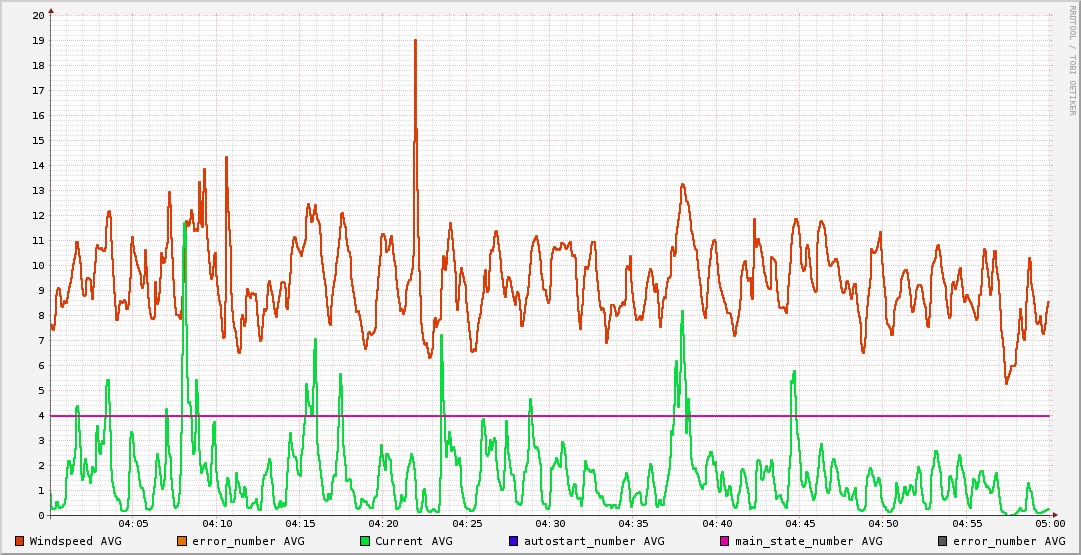
Task: Click the y-axis arrowhead above 20
Action: click(50, 10)
